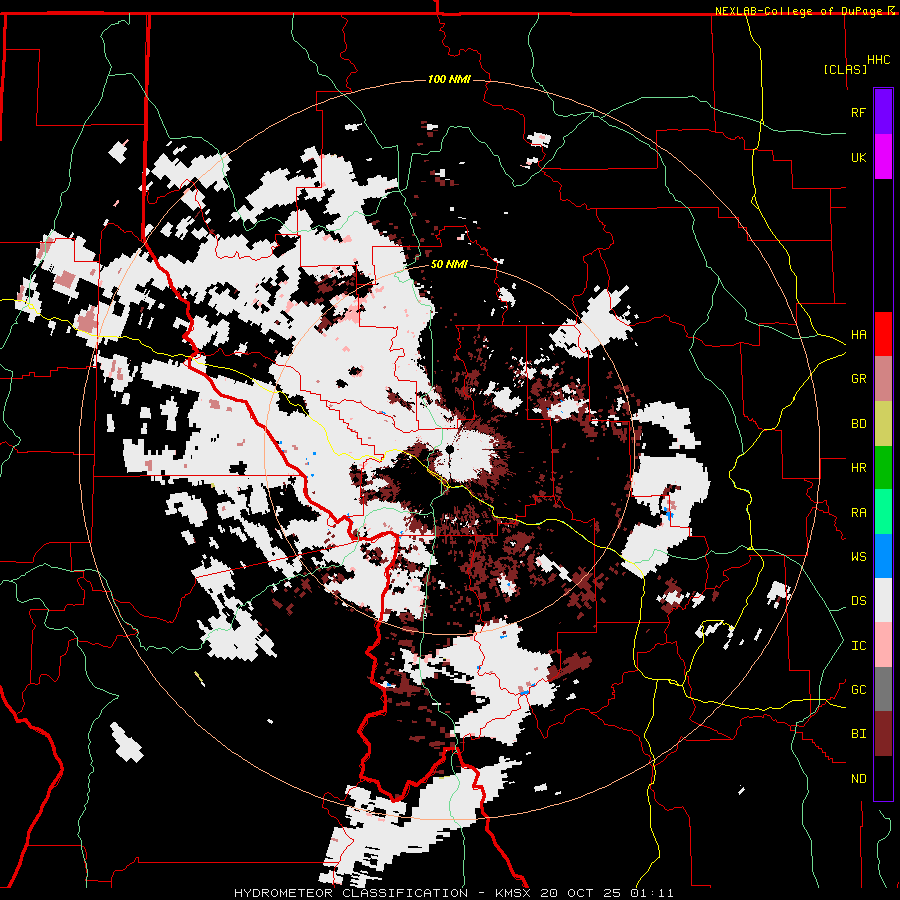Screen dimensions: 900x900
Task: Click the BI dark red legend swatch
Action: coord(883,734)
